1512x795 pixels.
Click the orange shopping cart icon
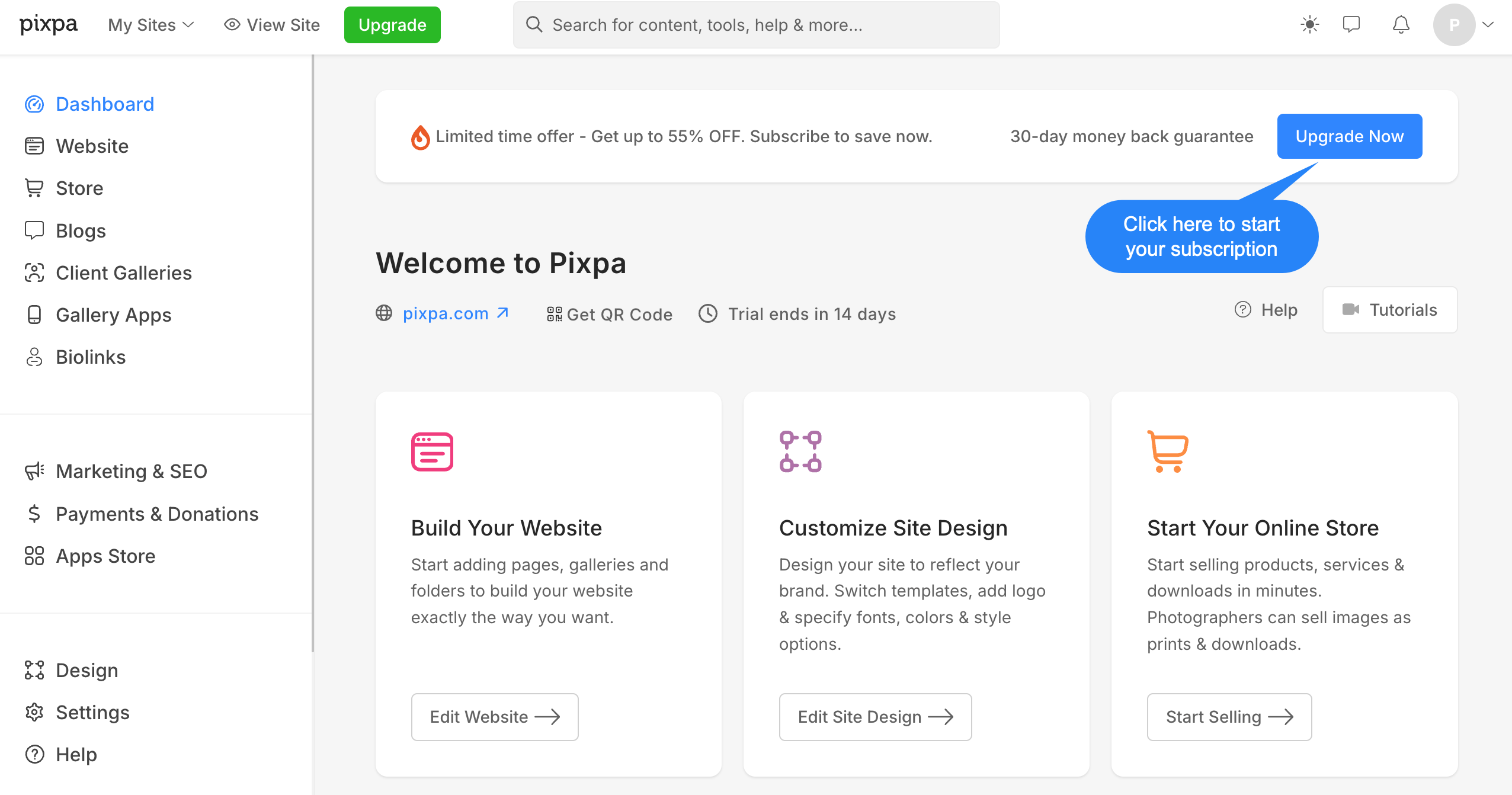[1167, 451]
